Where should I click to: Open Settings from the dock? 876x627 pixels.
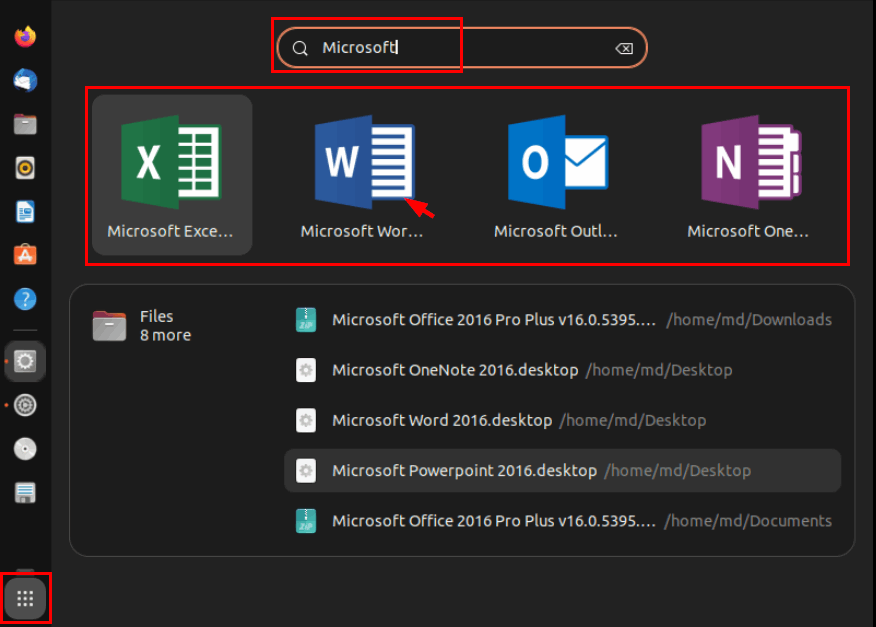[x=25, y=361]
